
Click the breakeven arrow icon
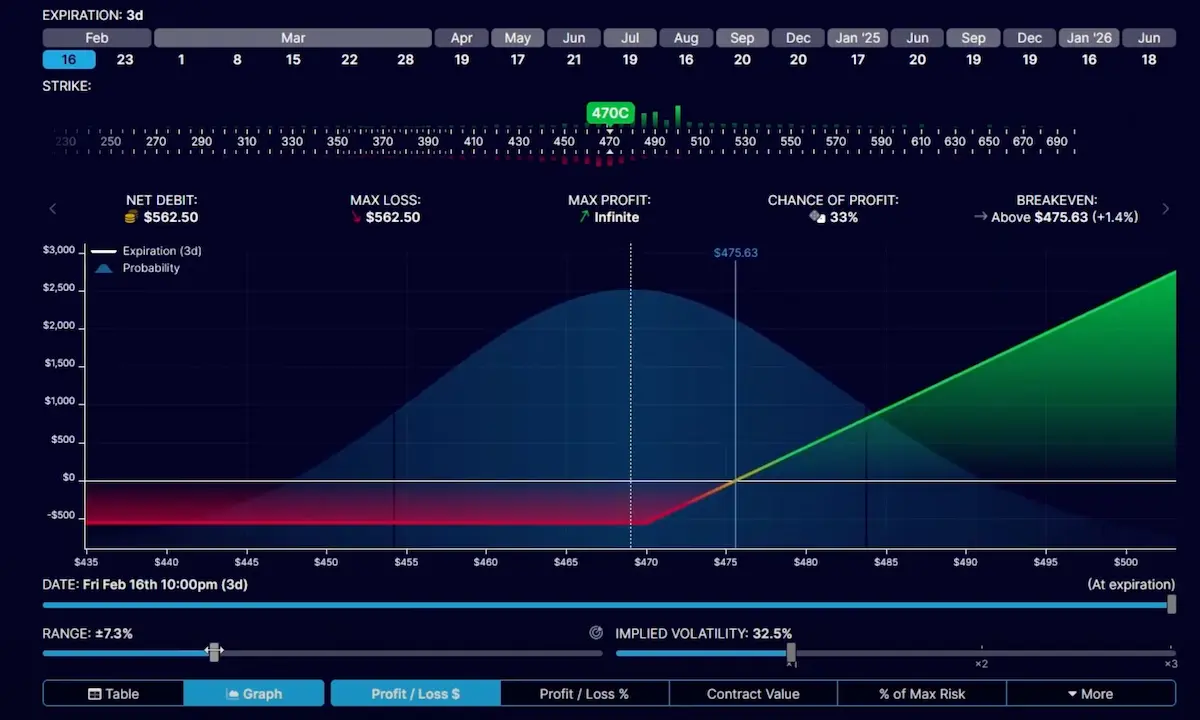point(980,217)
